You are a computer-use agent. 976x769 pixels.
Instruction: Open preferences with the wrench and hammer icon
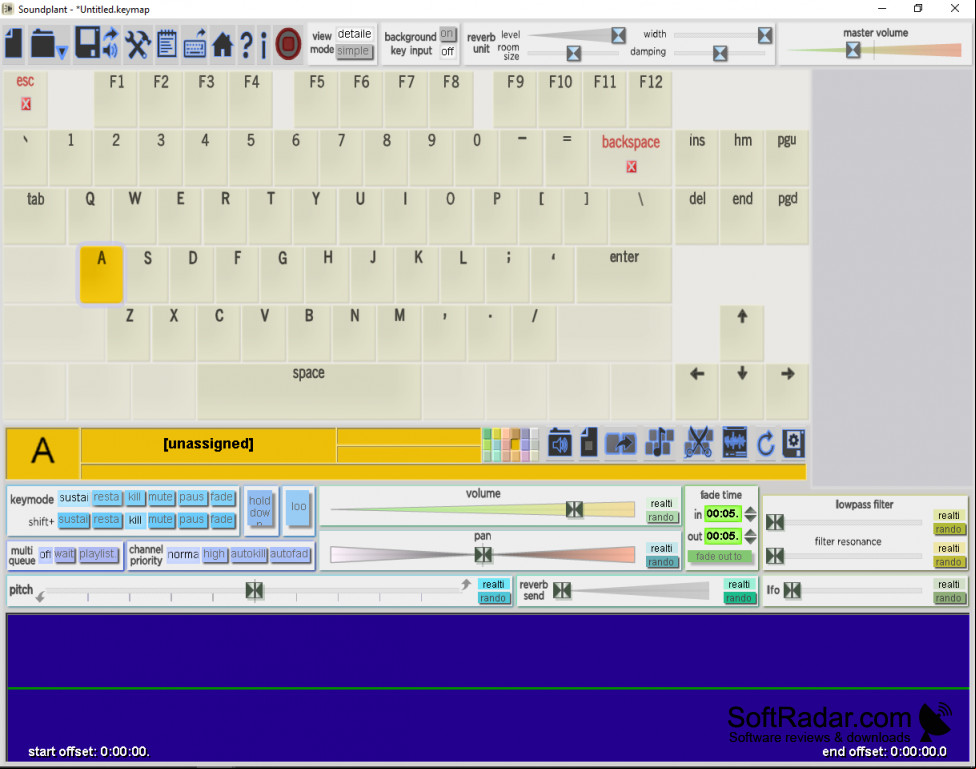click(138, 44)
